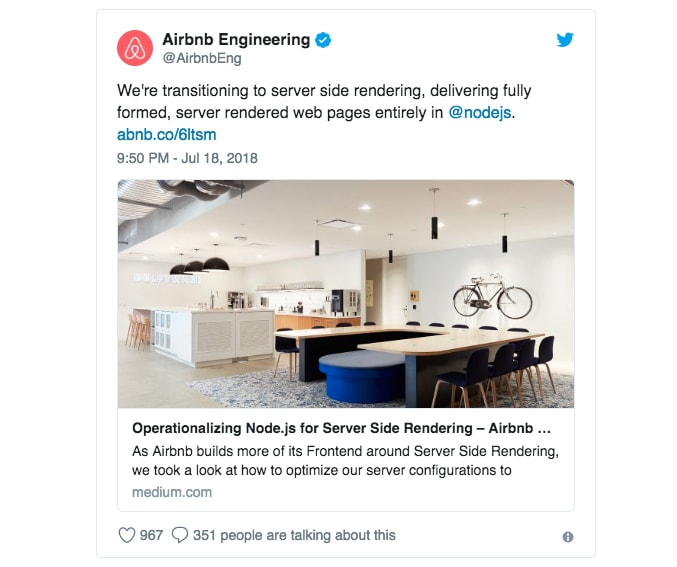Click the 967 likes count
This screenshot has height=567, width=677.
151,535
